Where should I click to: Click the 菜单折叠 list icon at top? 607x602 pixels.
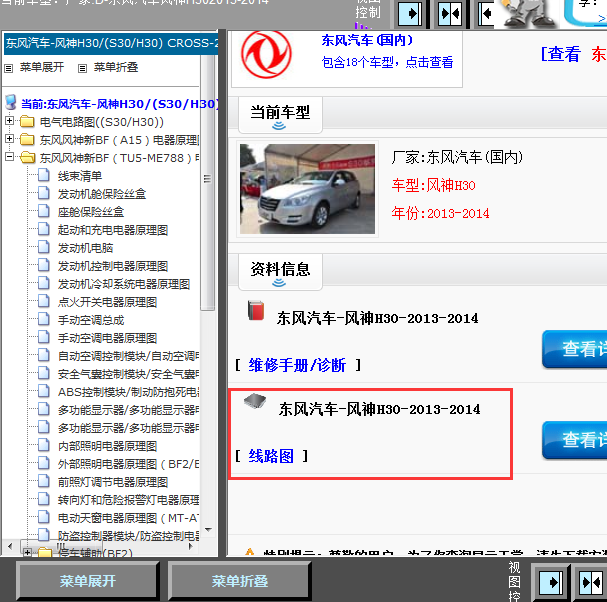(82, 69)
